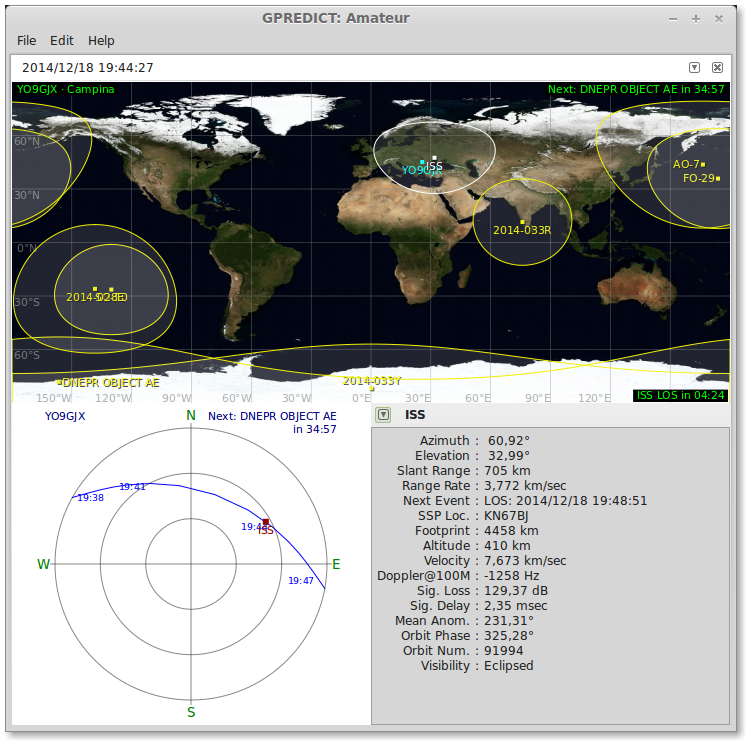Click the Azimuth value 60,92°
Image resolution: width=746 pixels, height=741 pixels.
click(509, 441)
